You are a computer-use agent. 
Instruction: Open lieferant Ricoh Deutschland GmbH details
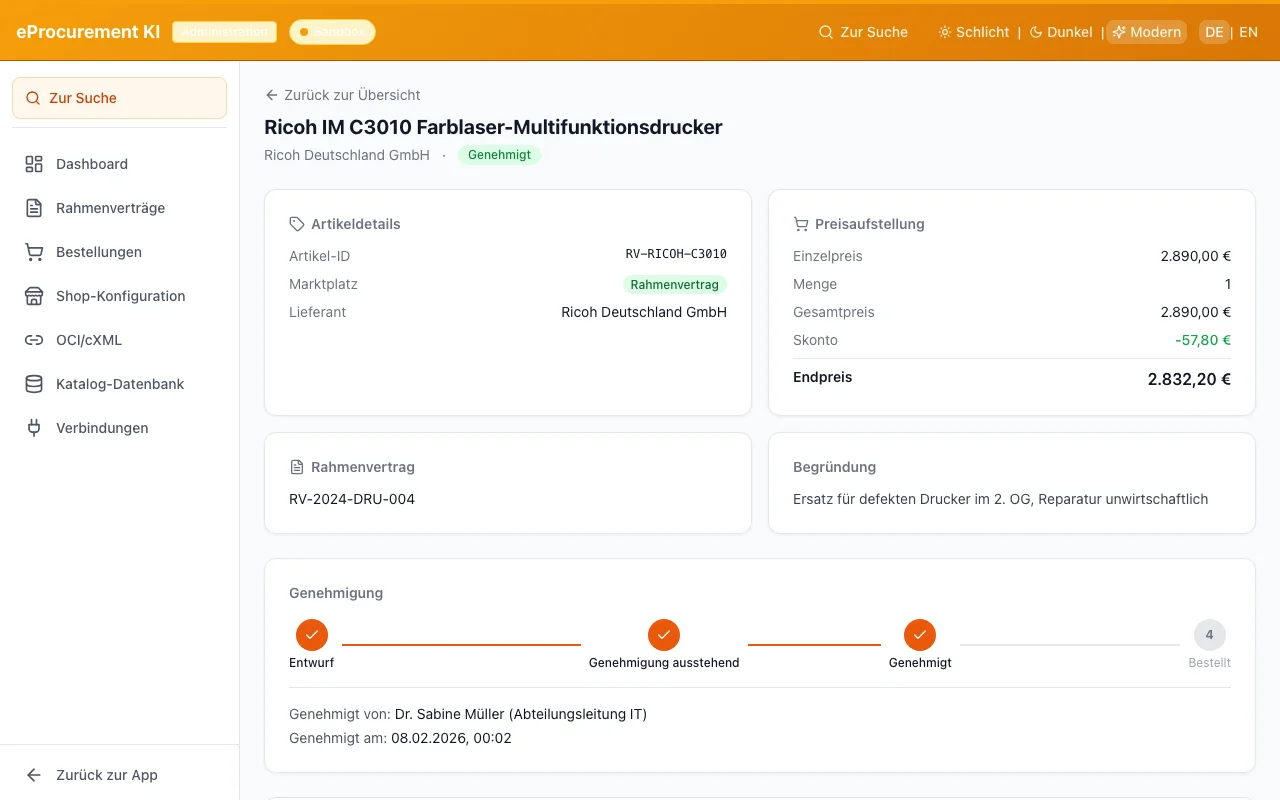pos(644,312)
